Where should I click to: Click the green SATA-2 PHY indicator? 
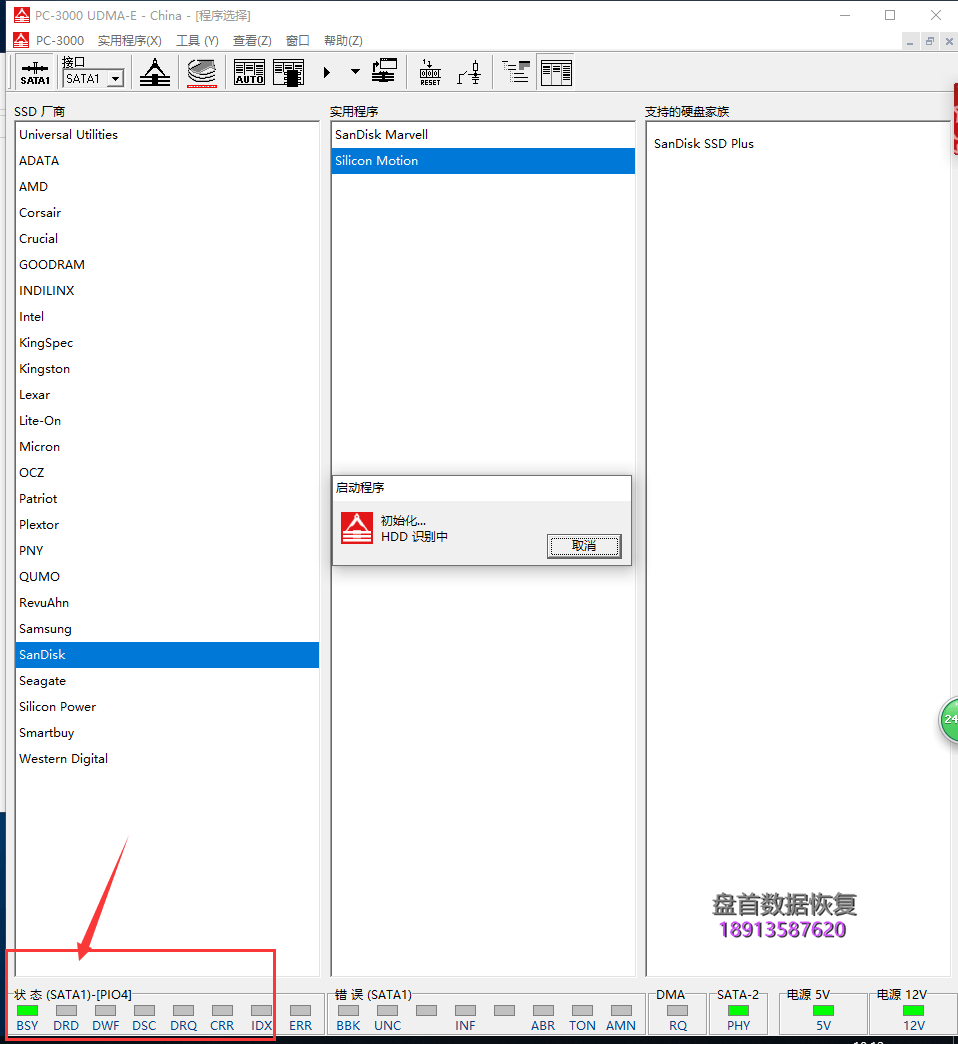(x=738, y=1010)
